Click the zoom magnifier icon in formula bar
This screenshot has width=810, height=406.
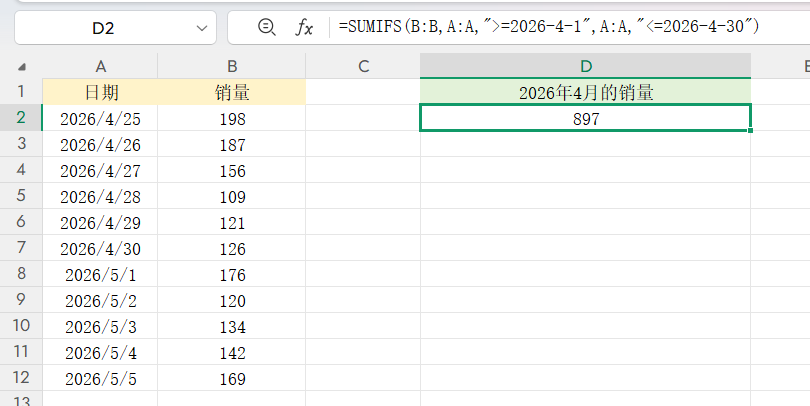point(267,27)
